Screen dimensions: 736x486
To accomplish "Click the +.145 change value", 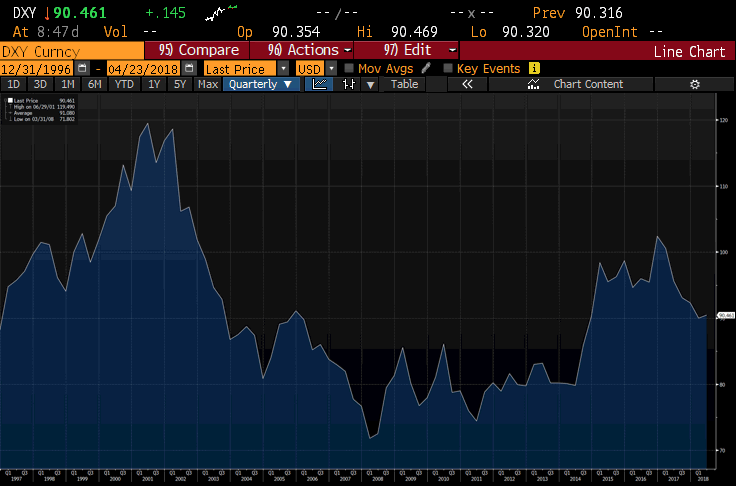I will [x=166, y=13].
